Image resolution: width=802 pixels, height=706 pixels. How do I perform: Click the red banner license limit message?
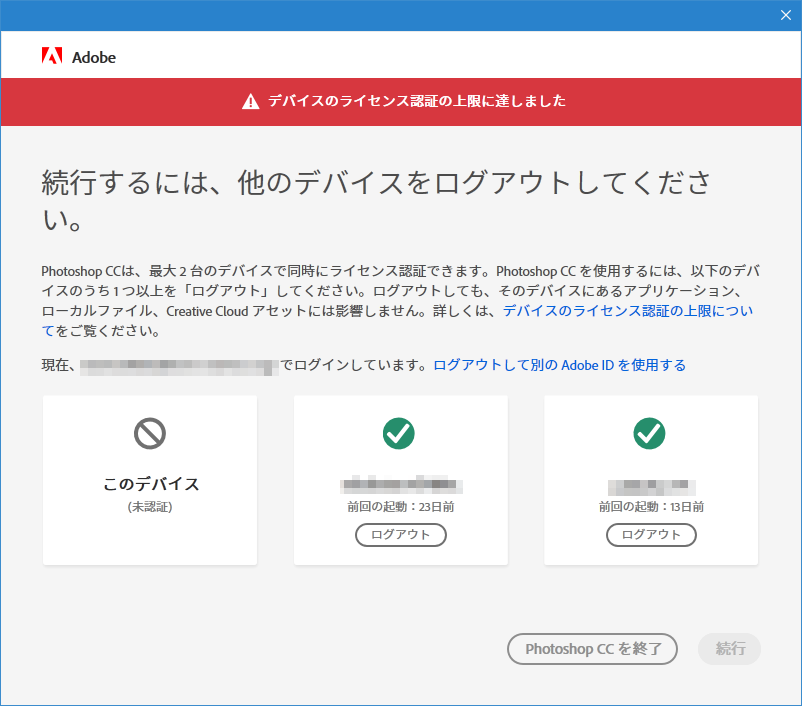[417, 101]
